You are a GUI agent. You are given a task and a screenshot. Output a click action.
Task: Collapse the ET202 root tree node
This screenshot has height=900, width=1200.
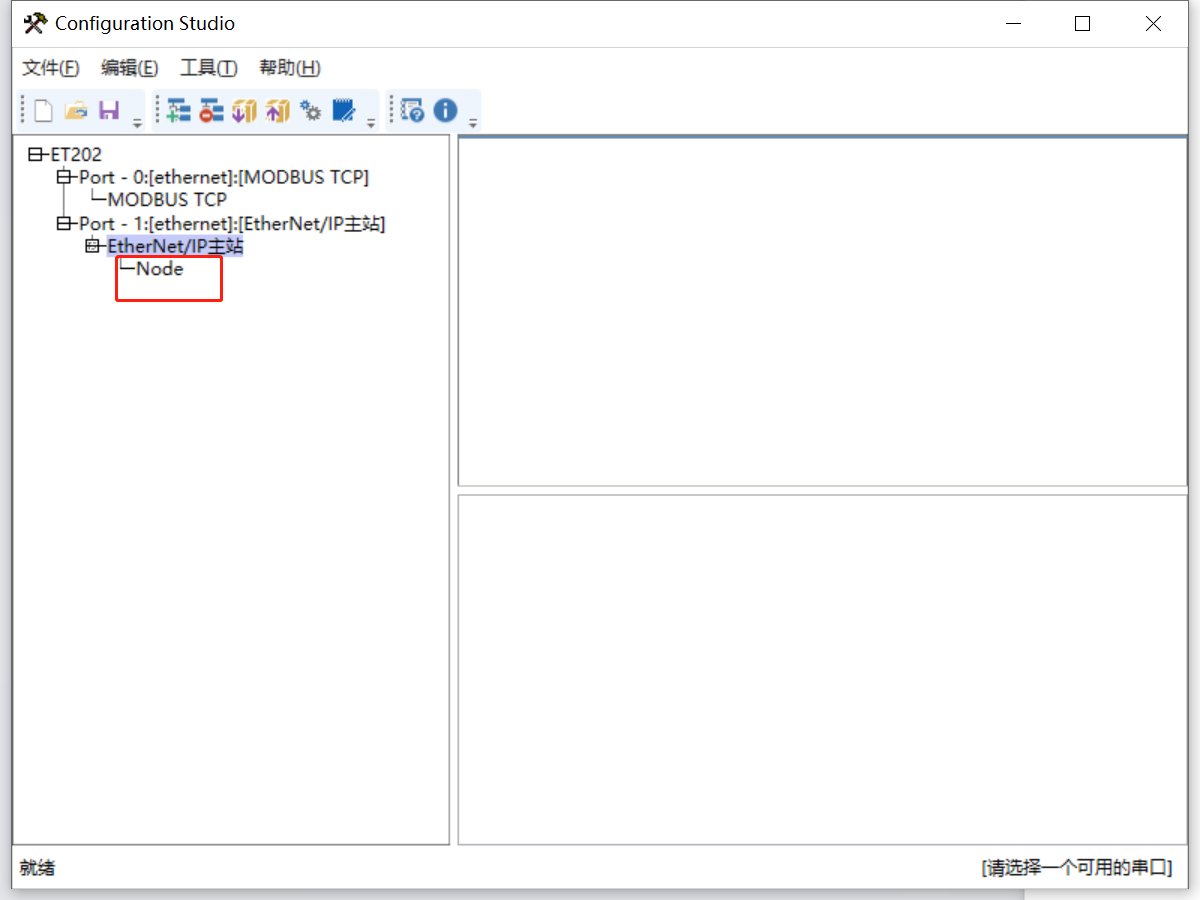click(x=35, y=155)
